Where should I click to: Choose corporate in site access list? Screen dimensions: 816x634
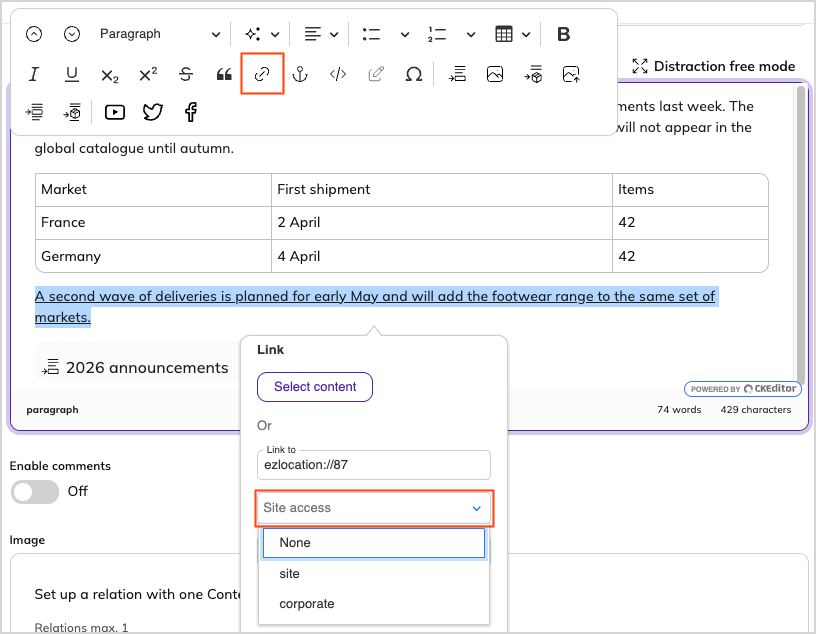pyautogui.click(x=374, y=604)
